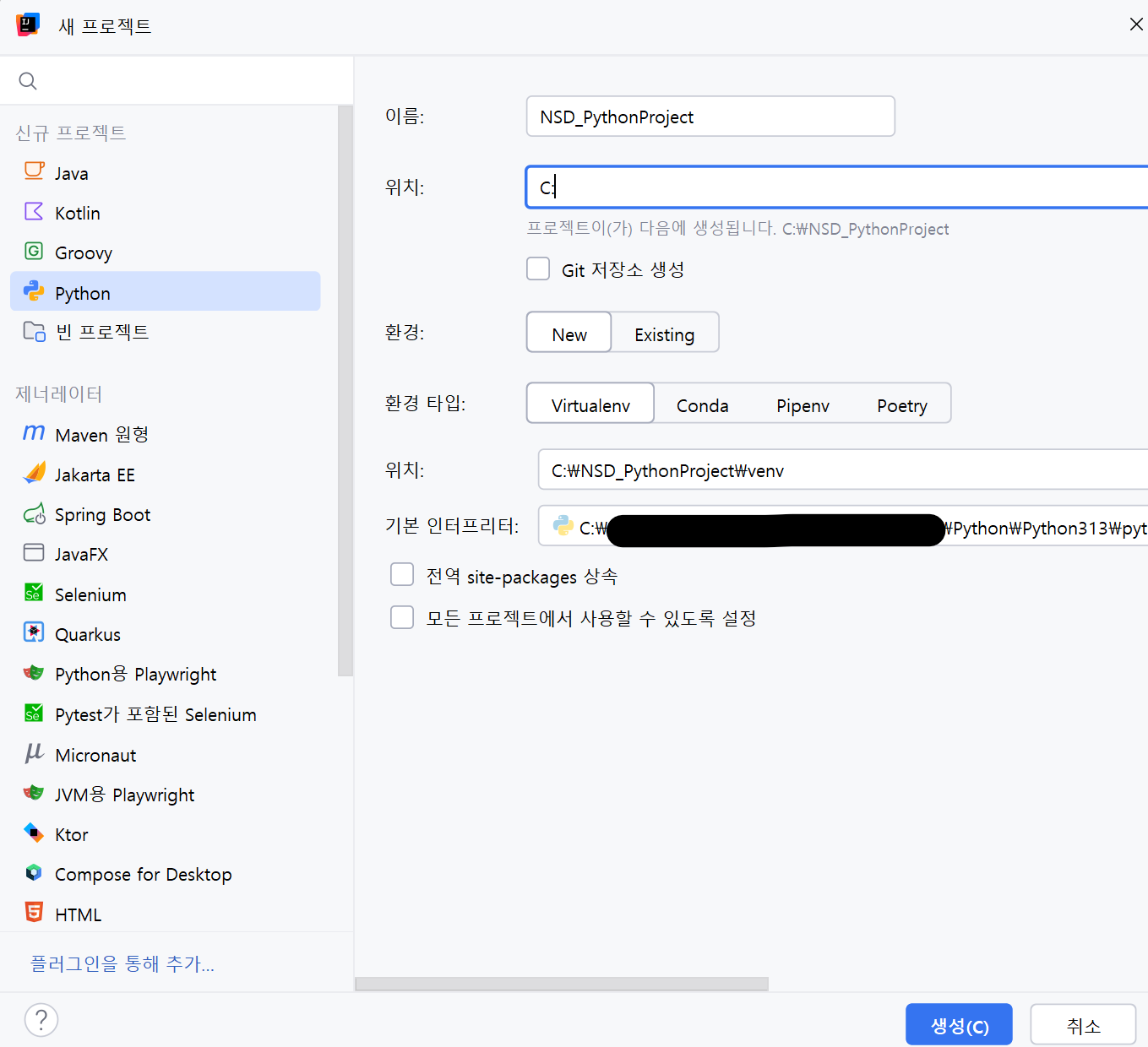This screenshot has height=1047, width=1148.
Task: Select JavaFX generator label
Action: (81, 554)
